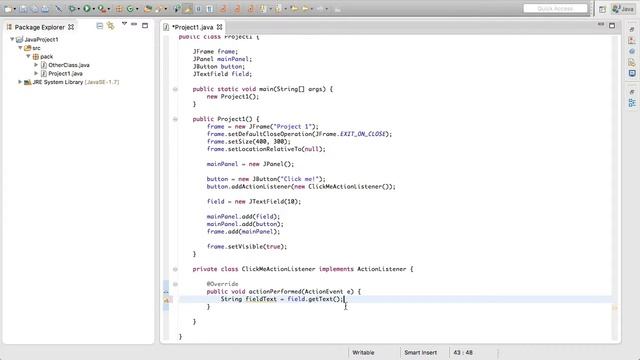Open the Package Explorer View Menu triangle
The height and width of the screenshot is (360, 640).
click(x=124, y=24)
